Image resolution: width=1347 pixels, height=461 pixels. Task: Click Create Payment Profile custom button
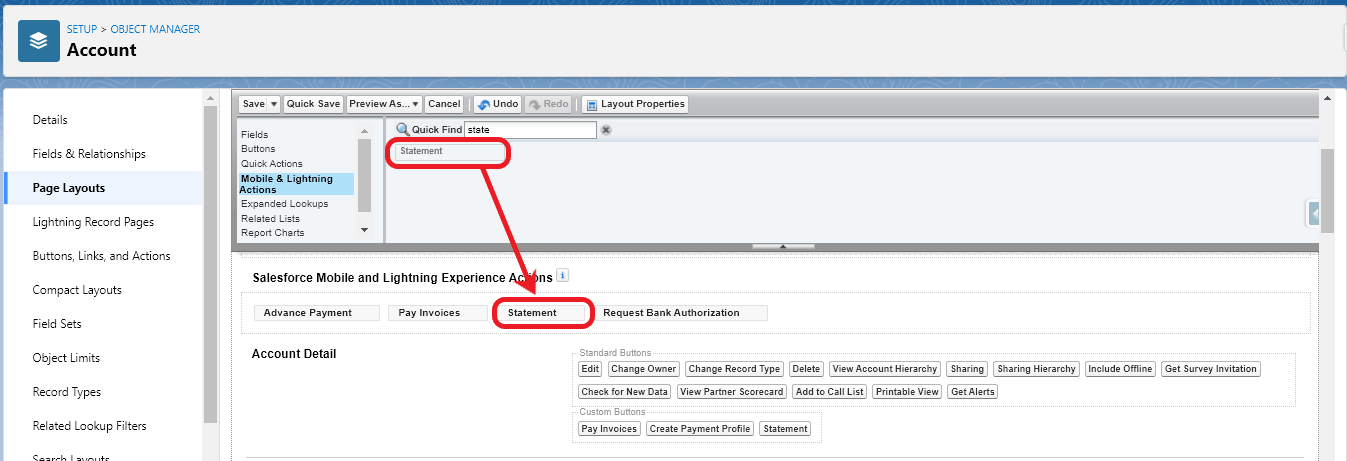coord(699,429)
